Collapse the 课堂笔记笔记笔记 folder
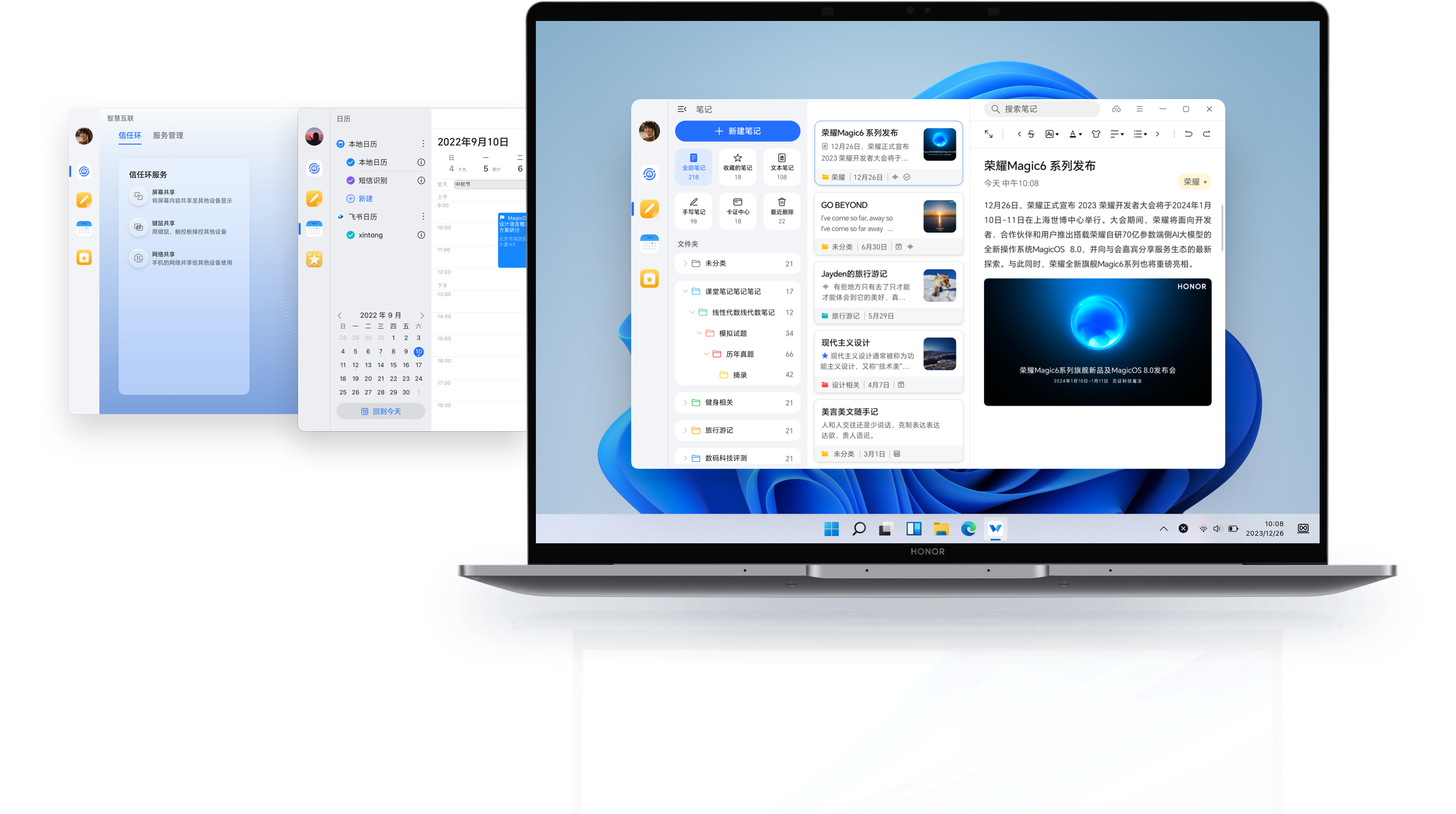The width and height of the screenshot is (1456, 814). coord(685,292)
